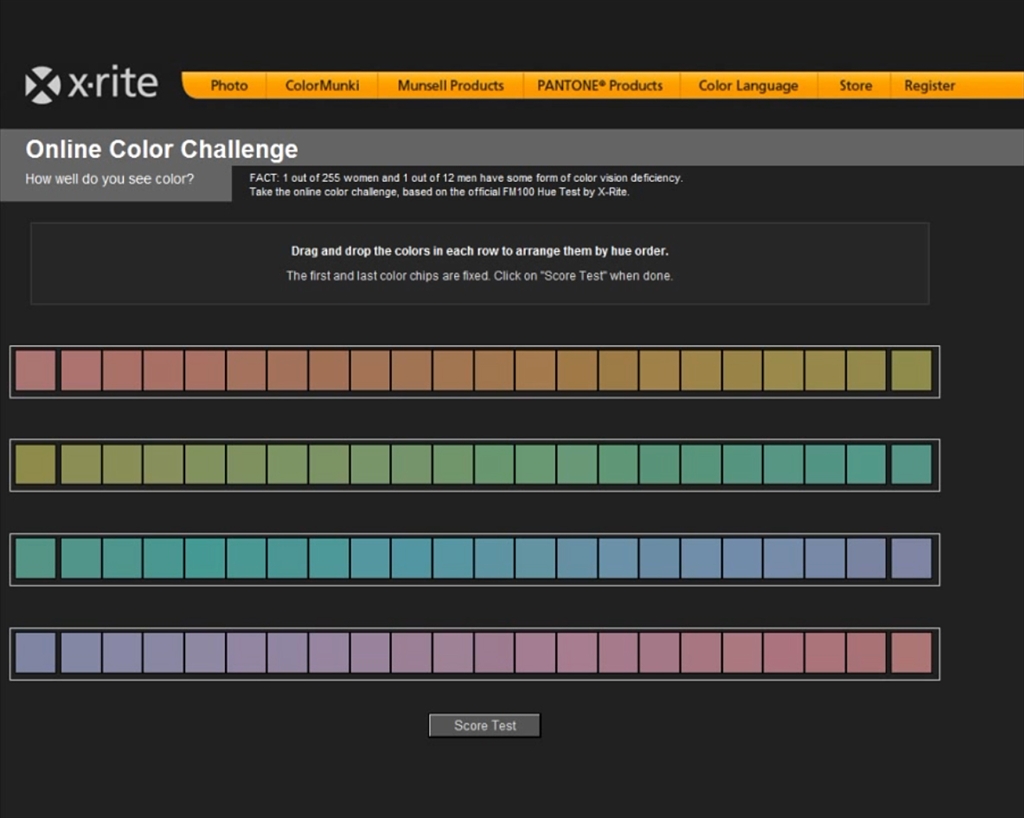Click the Register link
1024x818 pixels.
coord(929,86)
